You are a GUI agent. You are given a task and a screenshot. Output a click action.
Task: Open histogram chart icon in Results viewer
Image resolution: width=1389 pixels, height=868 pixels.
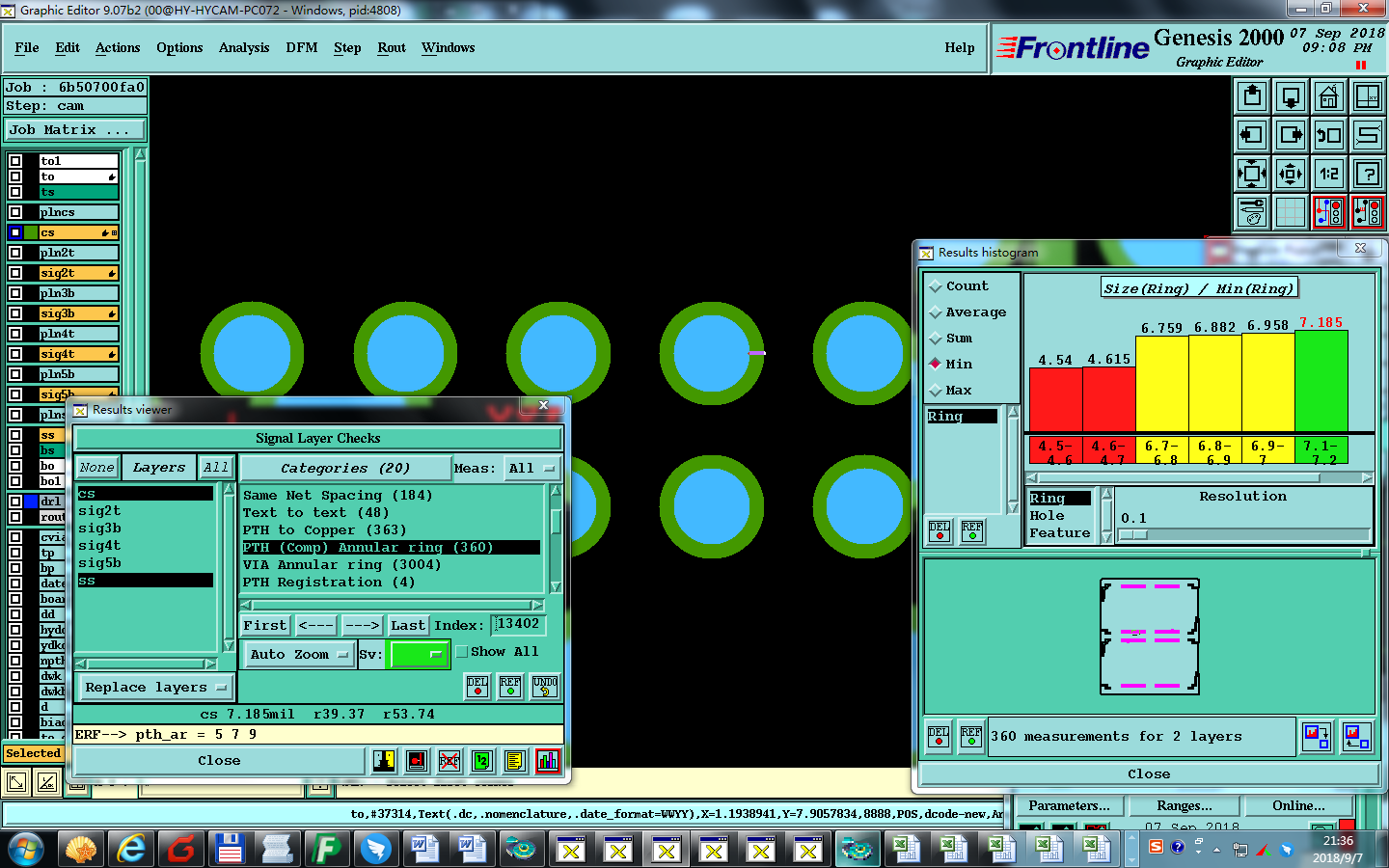click(548, 761)
